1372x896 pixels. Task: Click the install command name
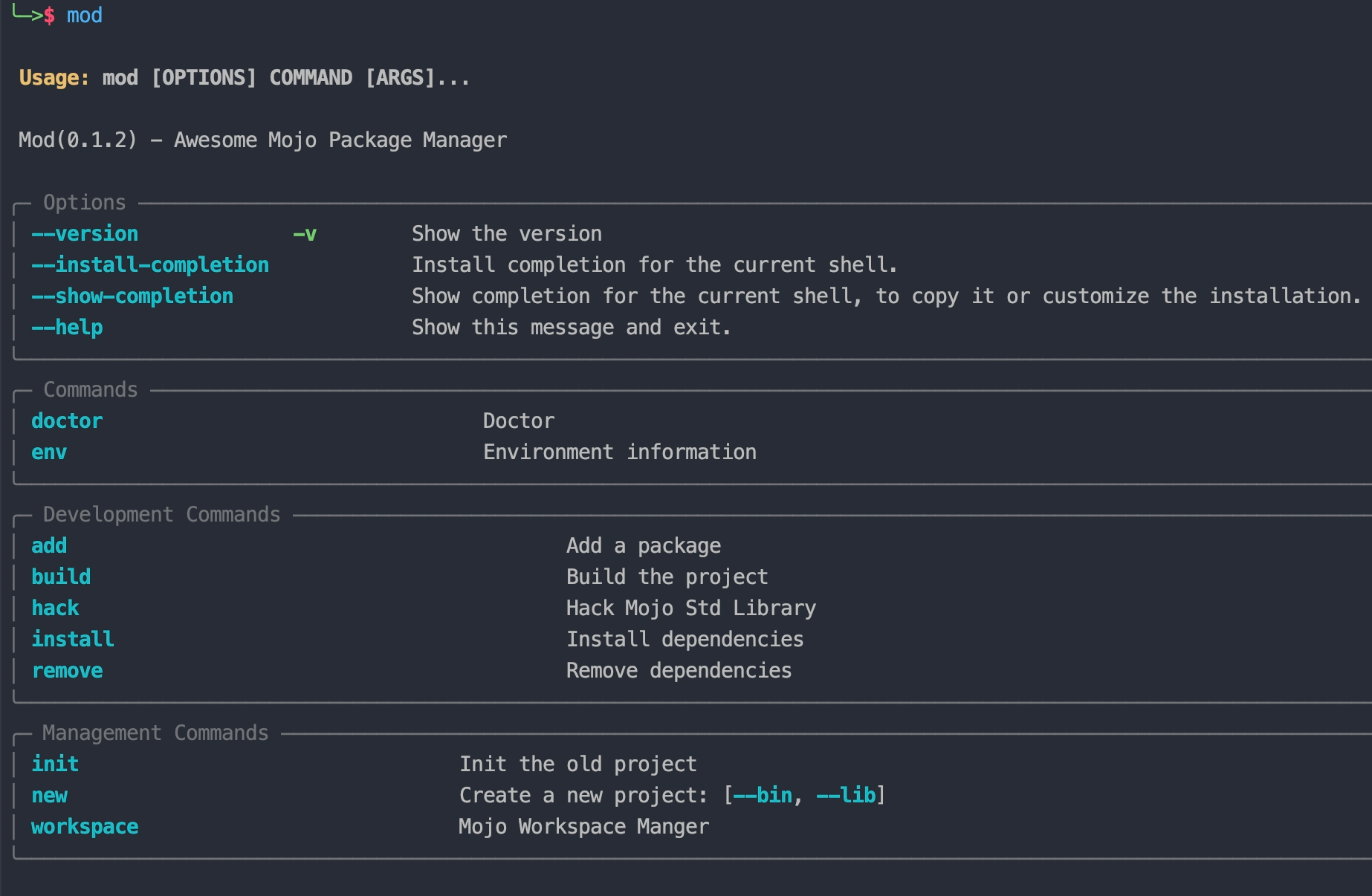click(x=73, y=640)
